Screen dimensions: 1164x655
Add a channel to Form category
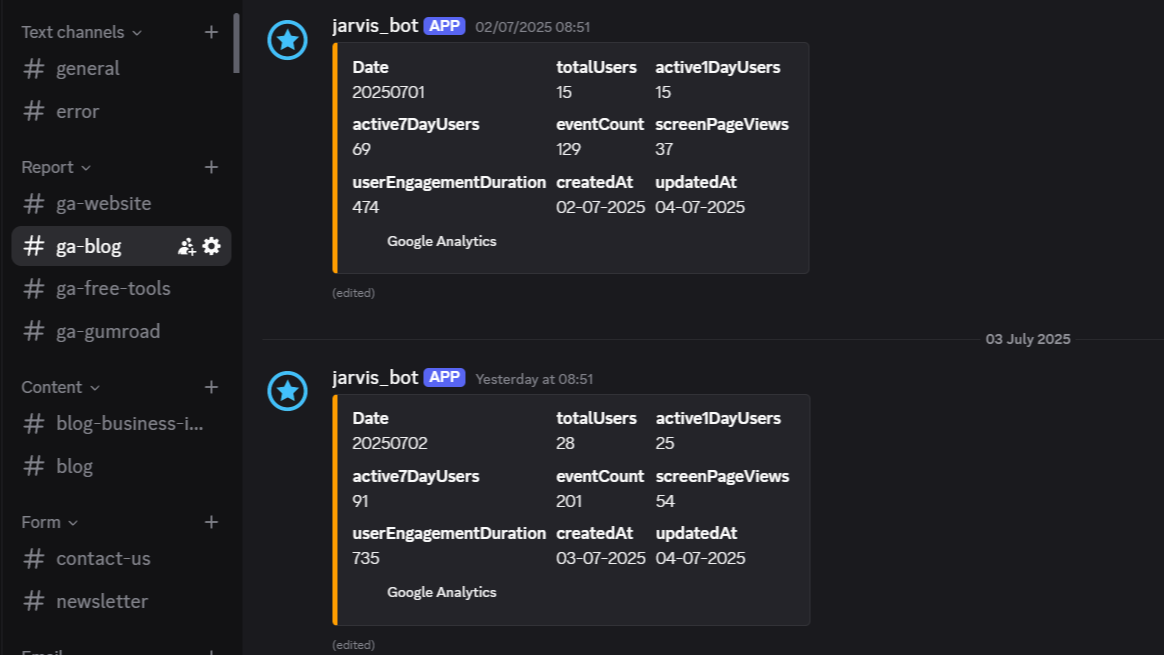point(211,522)
